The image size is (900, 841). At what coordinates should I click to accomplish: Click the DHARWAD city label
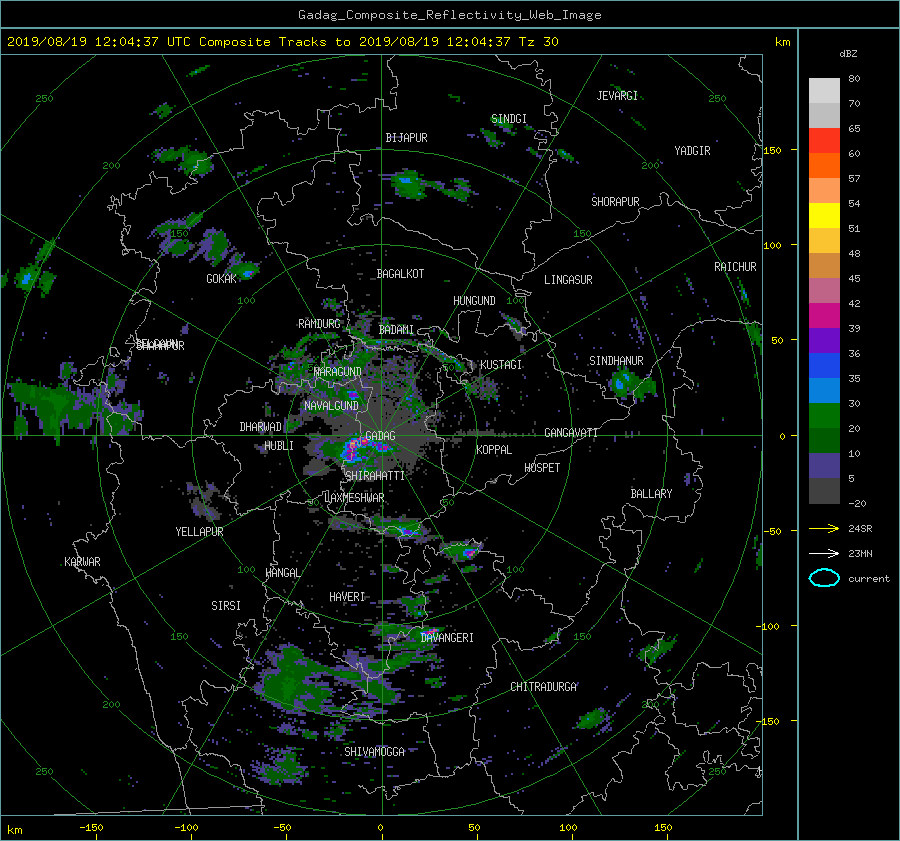point(261,427)
